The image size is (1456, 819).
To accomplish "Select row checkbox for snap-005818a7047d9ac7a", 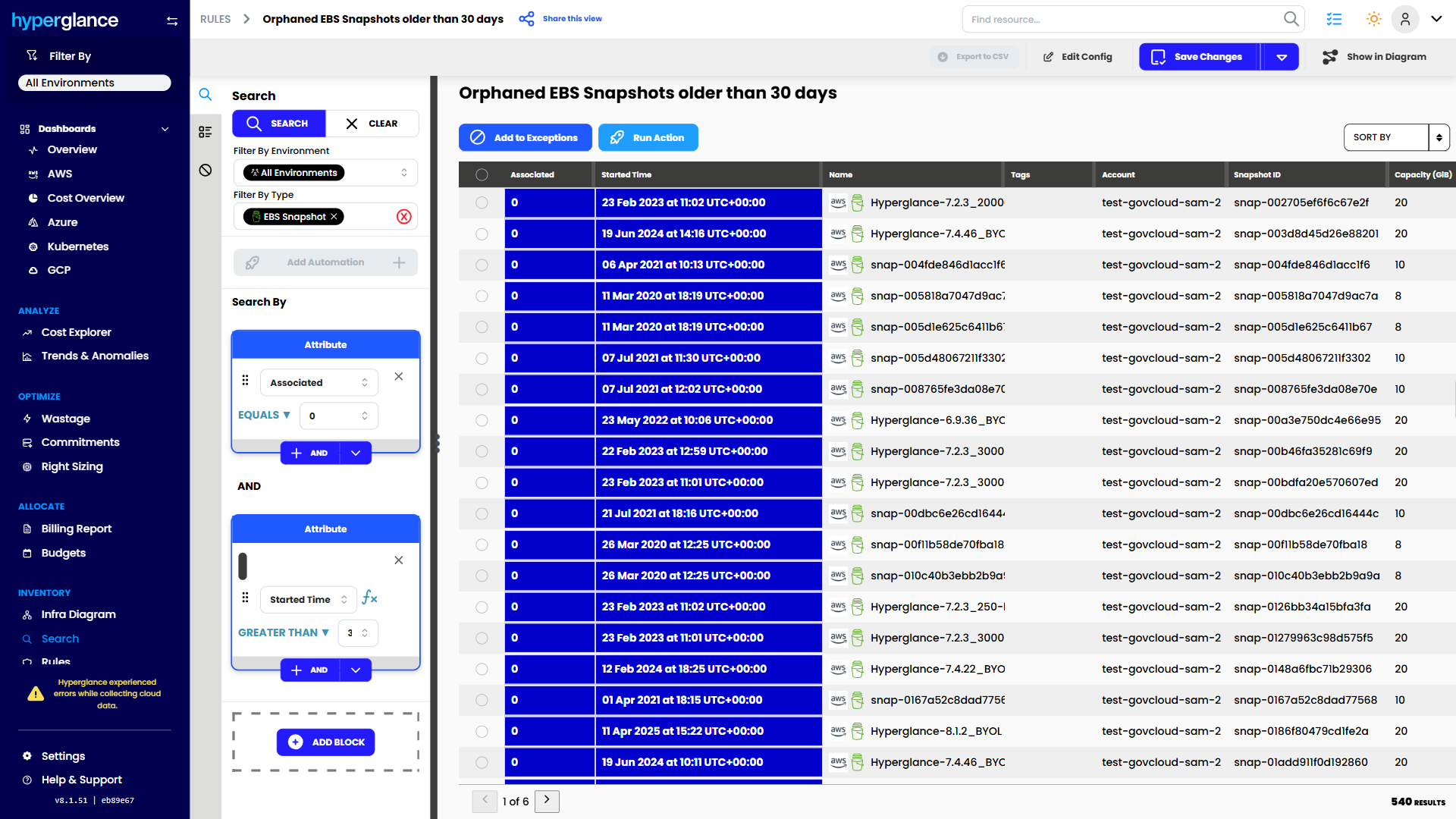I will tap(482, 296).
